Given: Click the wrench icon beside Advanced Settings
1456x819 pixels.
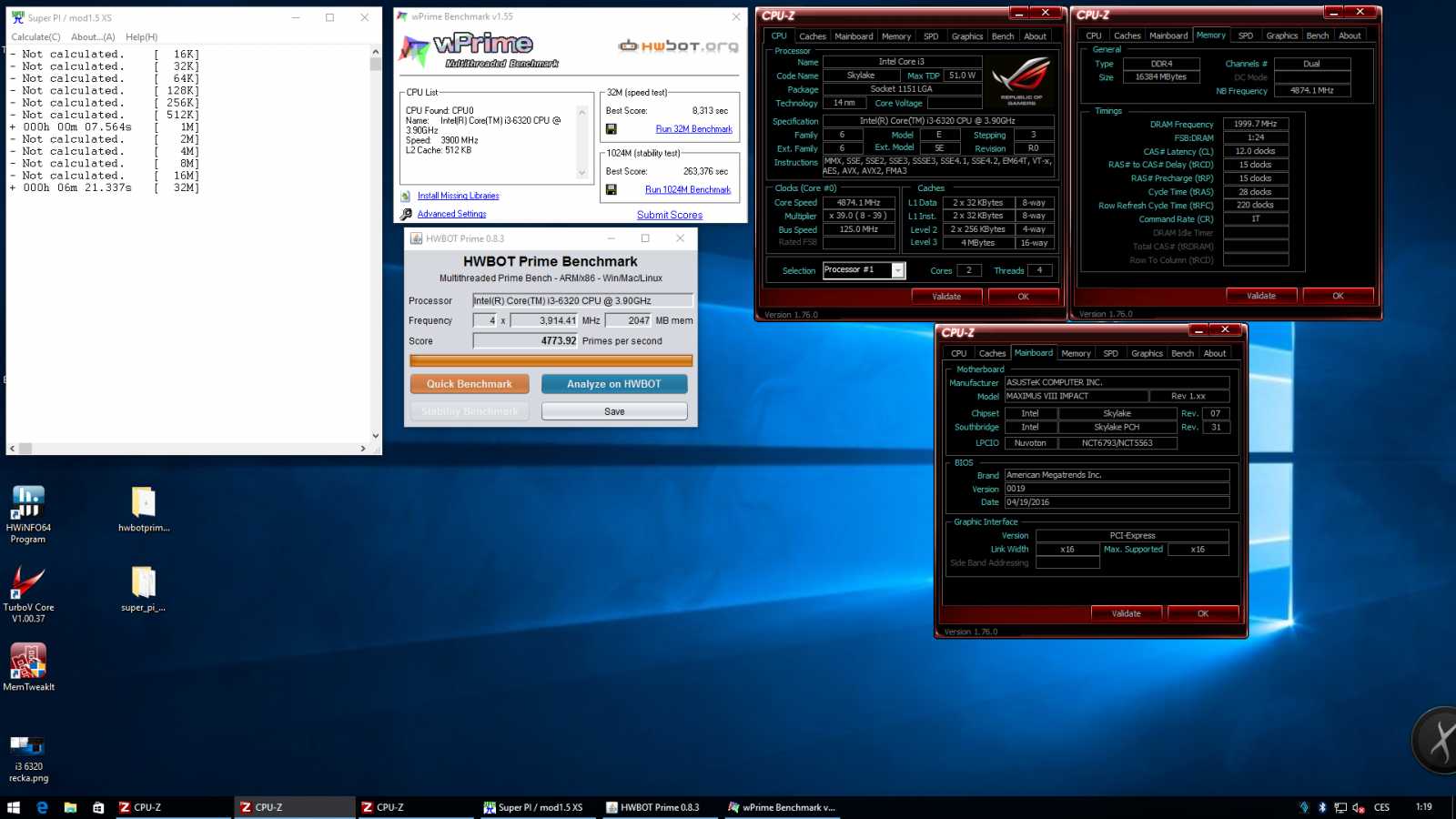Looking at the screenshot, I should tap(406, 214).
